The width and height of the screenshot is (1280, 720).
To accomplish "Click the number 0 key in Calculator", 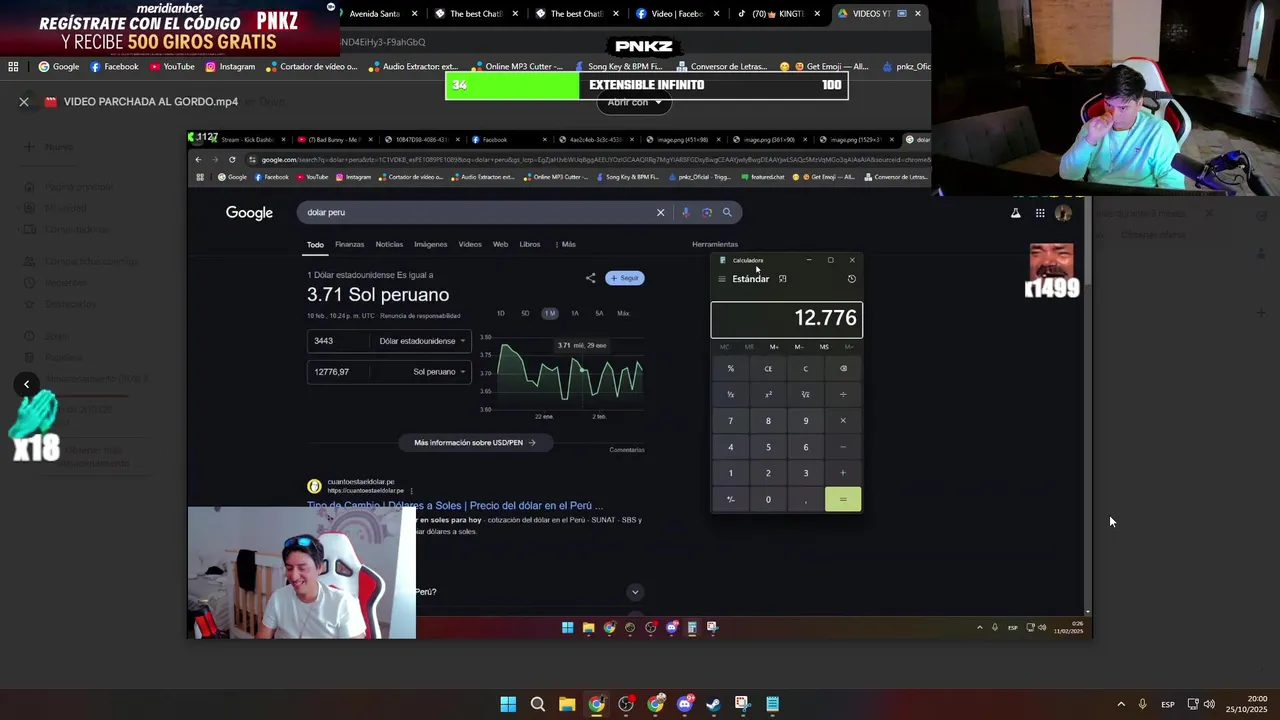I will [768, 499].
